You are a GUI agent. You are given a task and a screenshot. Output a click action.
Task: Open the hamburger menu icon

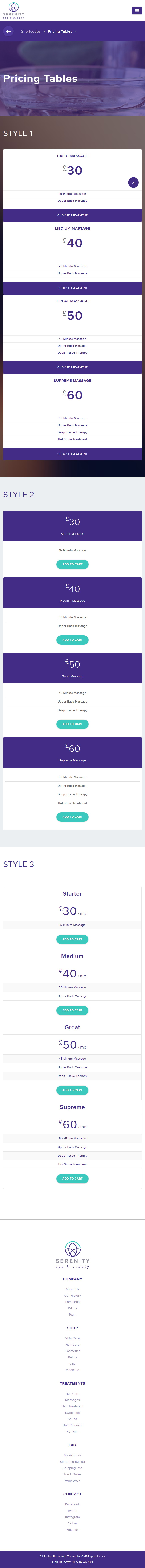136,10
